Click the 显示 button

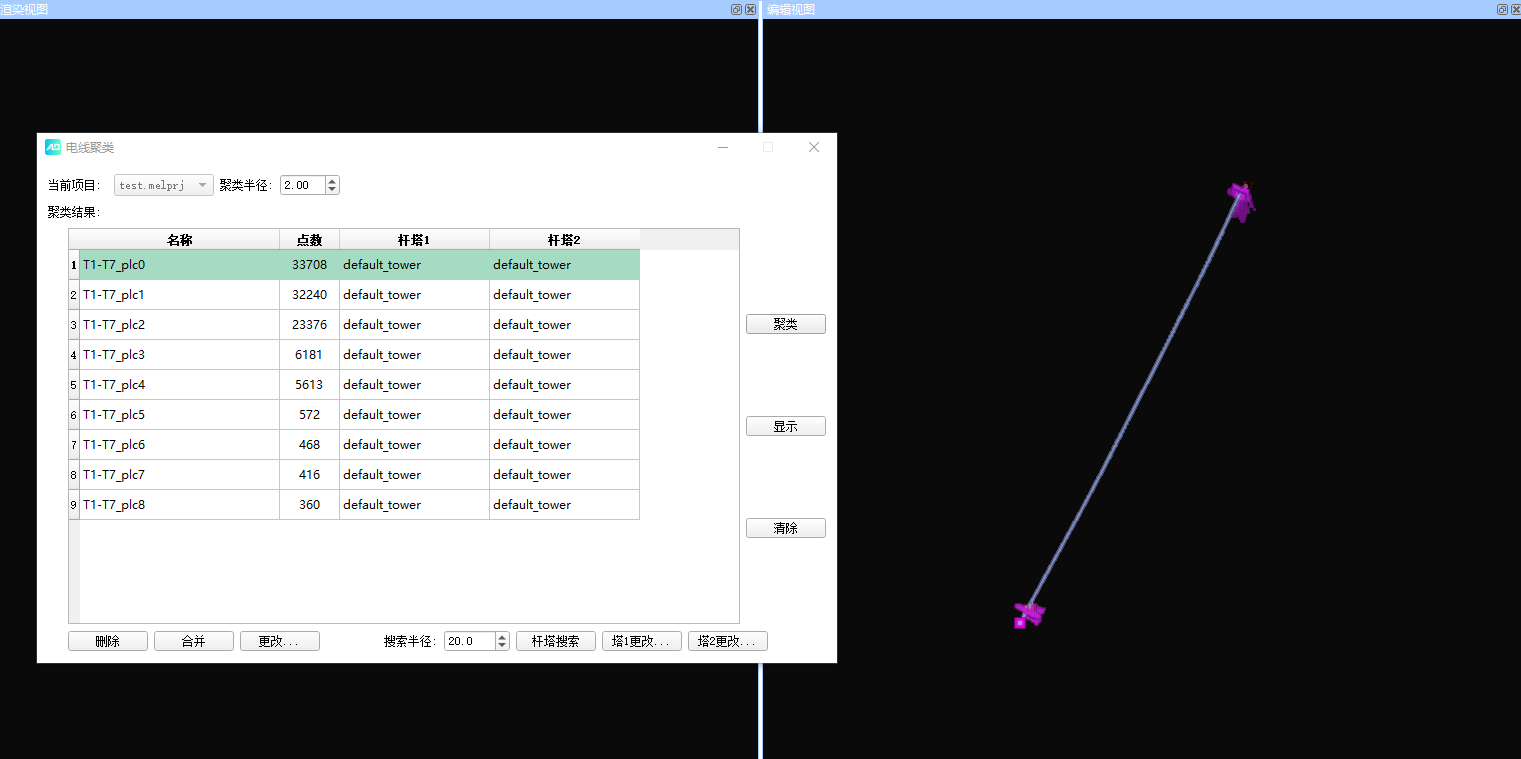785,426
